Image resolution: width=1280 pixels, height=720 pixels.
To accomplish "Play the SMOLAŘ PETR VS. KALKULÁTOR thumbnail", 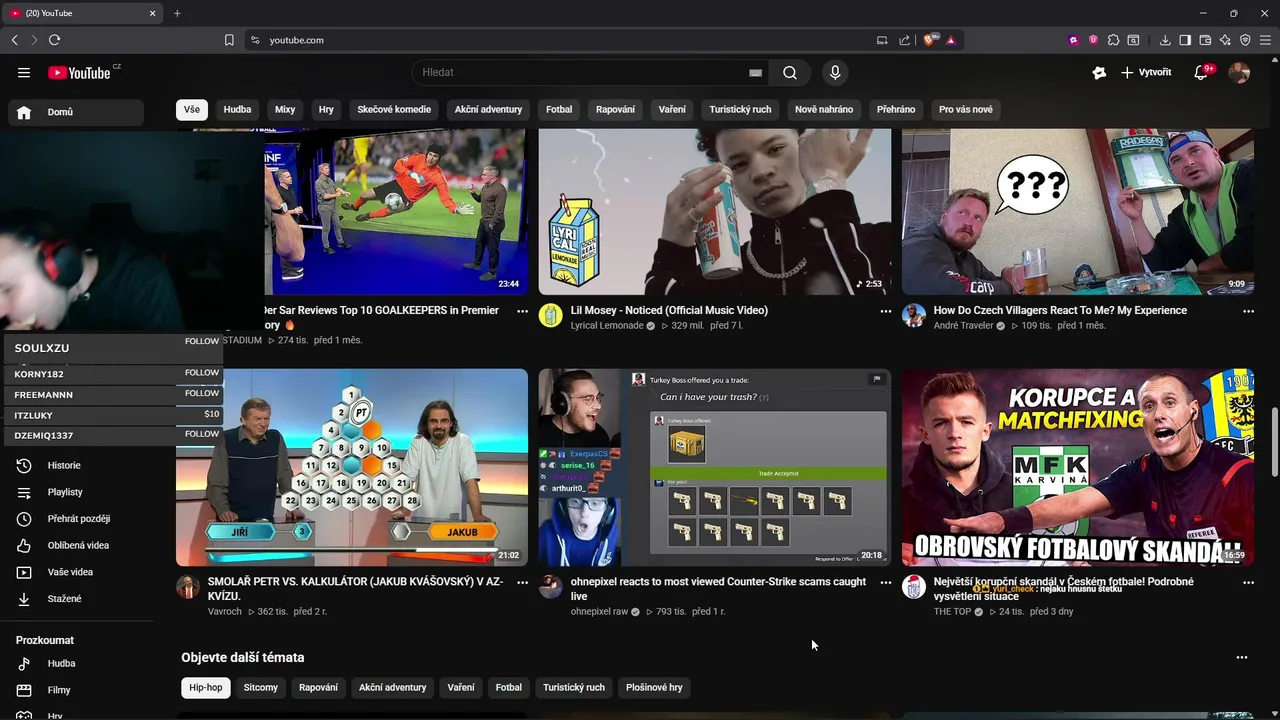I will 352,467.
